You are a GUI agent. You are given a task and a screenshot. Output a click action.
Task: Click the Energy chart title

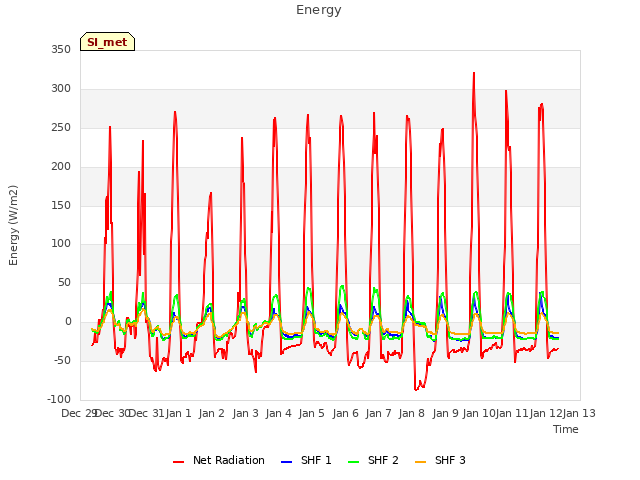(319, 10)
